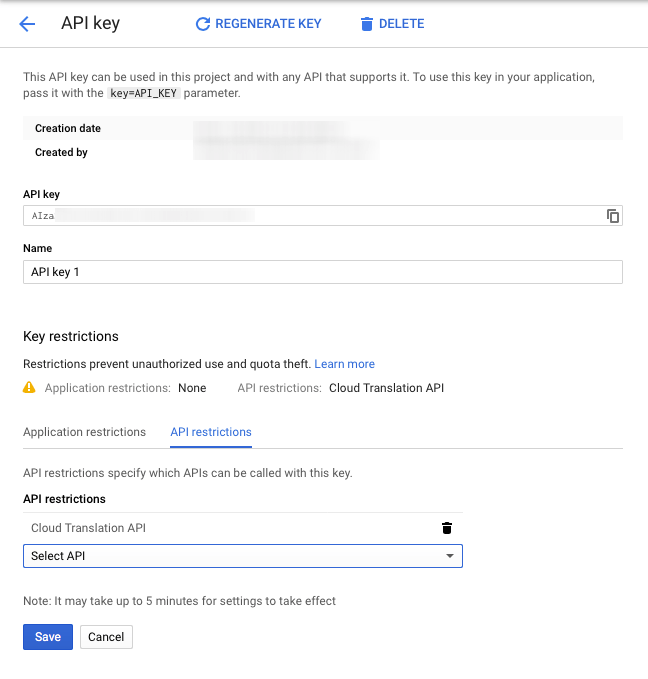This screenshot has height=679, width=648.
Task: Remove Cloud Translation API using trash icon
Action: pos(447,528)
